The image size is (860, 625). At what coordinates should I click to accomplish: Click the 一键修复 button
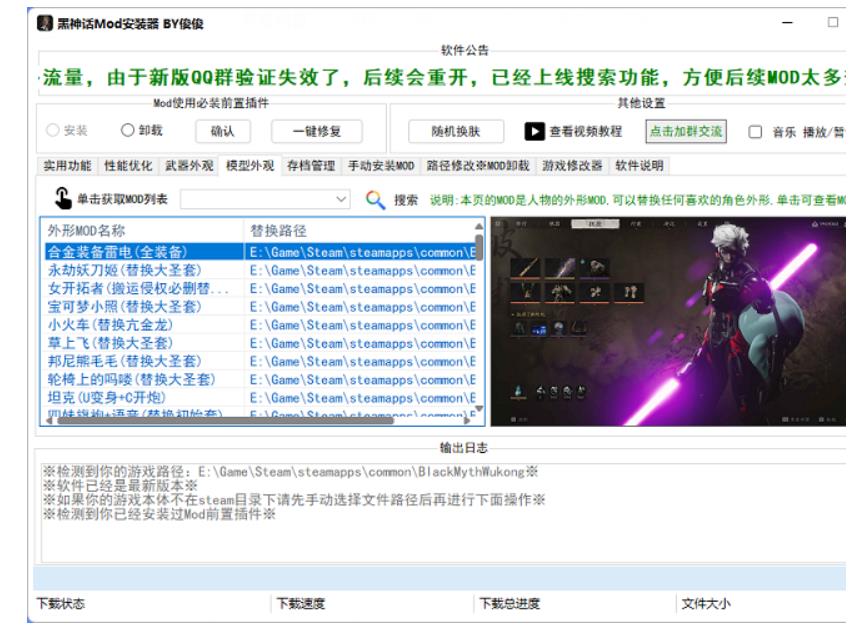coord(316,132)
